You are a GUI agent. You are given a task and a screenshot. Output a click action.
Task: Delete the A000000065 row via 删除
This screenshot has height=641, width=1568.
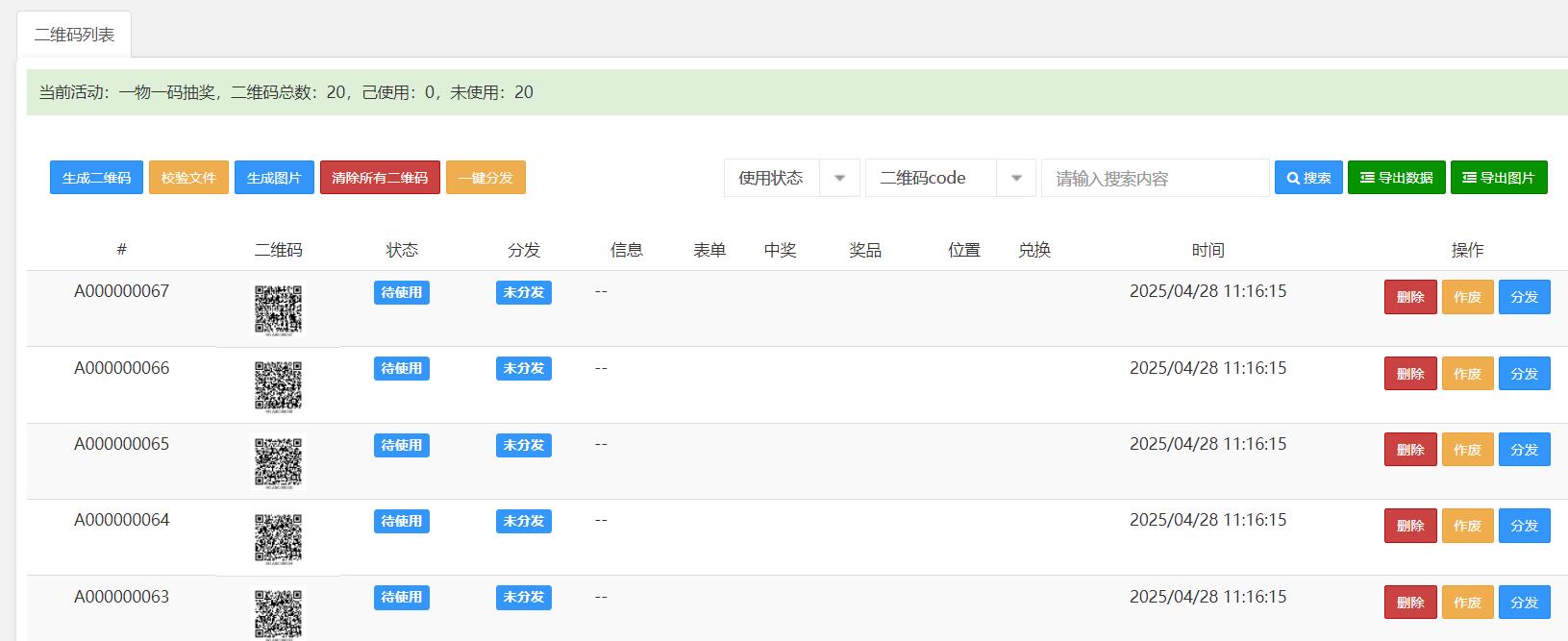1410,450
